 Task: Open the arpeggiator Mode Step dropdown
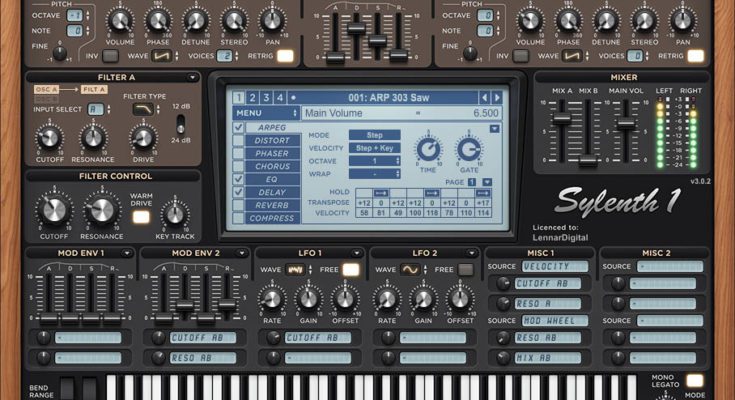click(375, 135)
